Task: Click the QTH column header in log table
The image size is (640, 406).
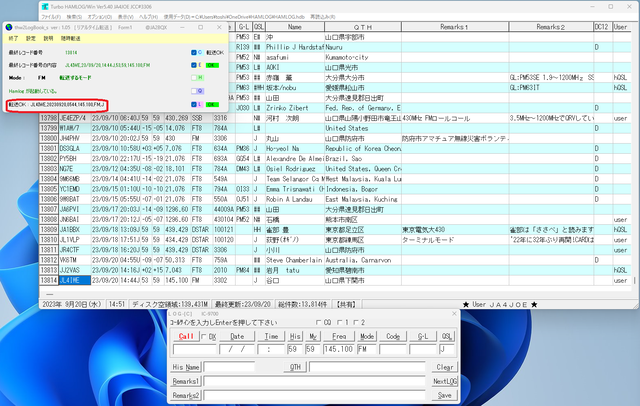Action: click(363, 27)
